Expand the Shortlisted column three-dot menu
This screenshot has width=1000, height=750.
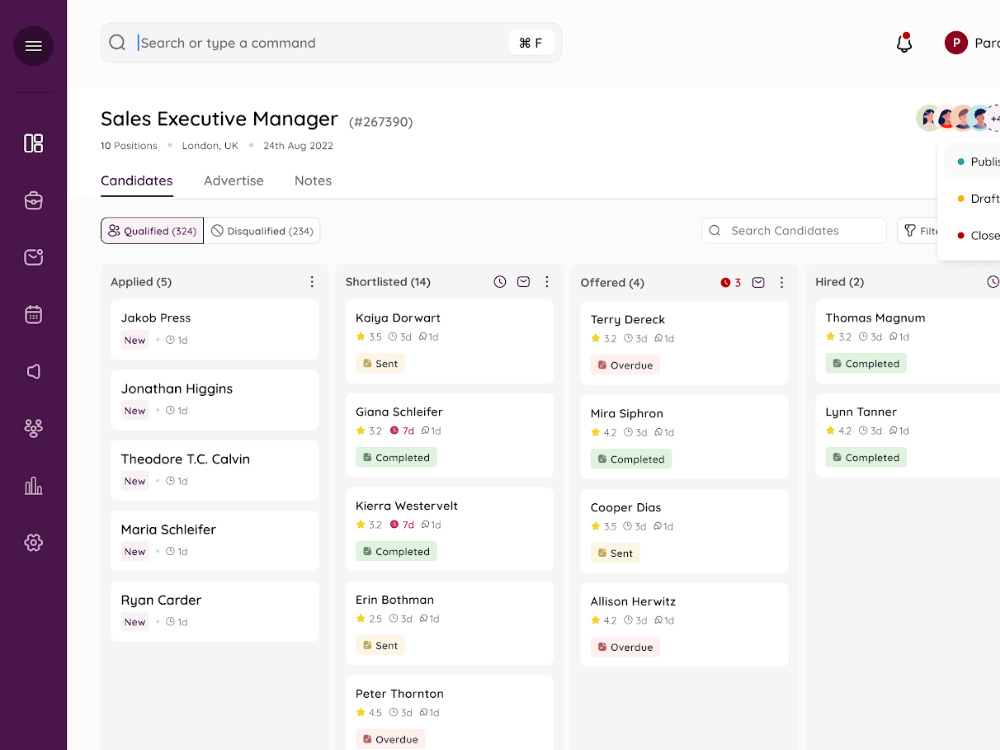point(547,282)
